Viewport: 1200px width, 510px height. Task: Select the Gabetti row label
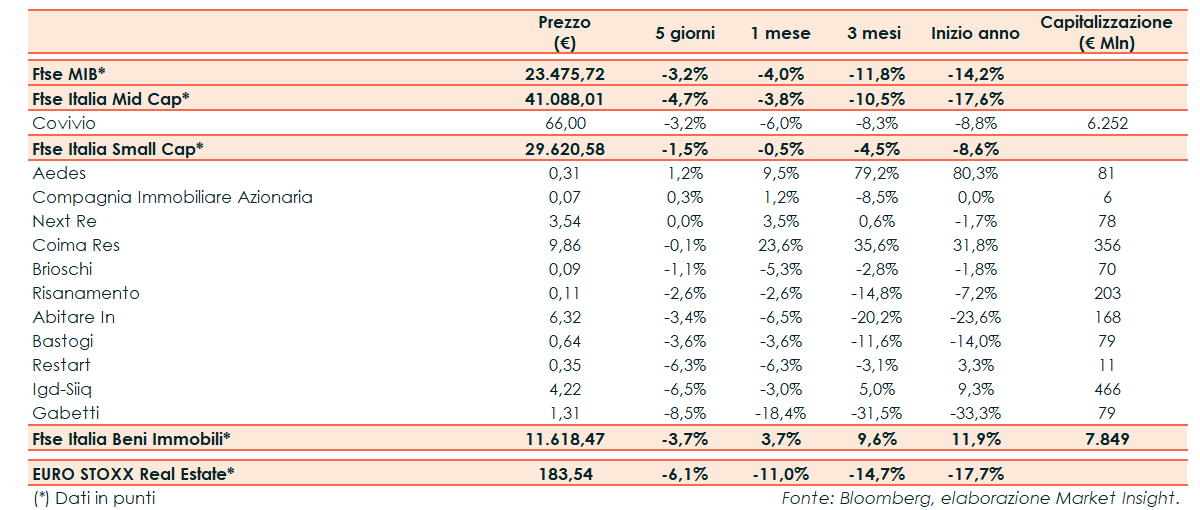coord(66,413)
